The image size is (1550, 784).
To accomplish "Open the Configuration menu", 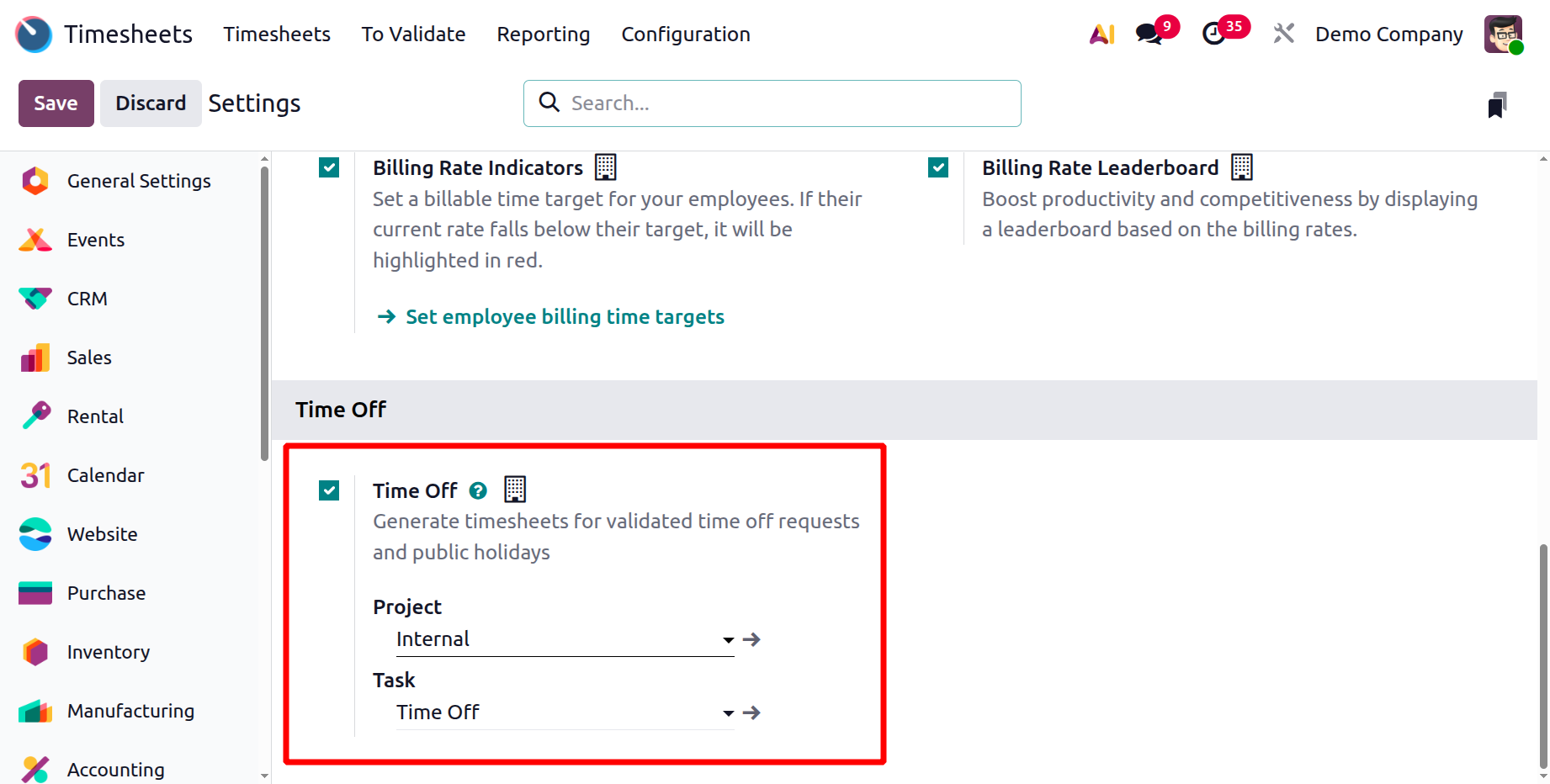I will tap(685, 34).
